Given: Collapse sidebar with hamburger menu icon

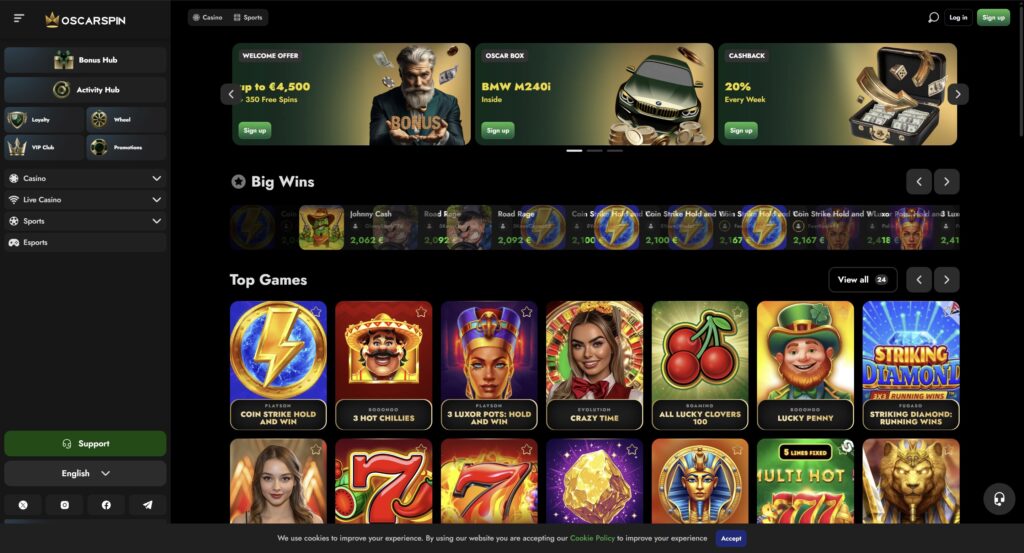Looking at the screenshot, I should pyautogui.click(x=19, y=18).
